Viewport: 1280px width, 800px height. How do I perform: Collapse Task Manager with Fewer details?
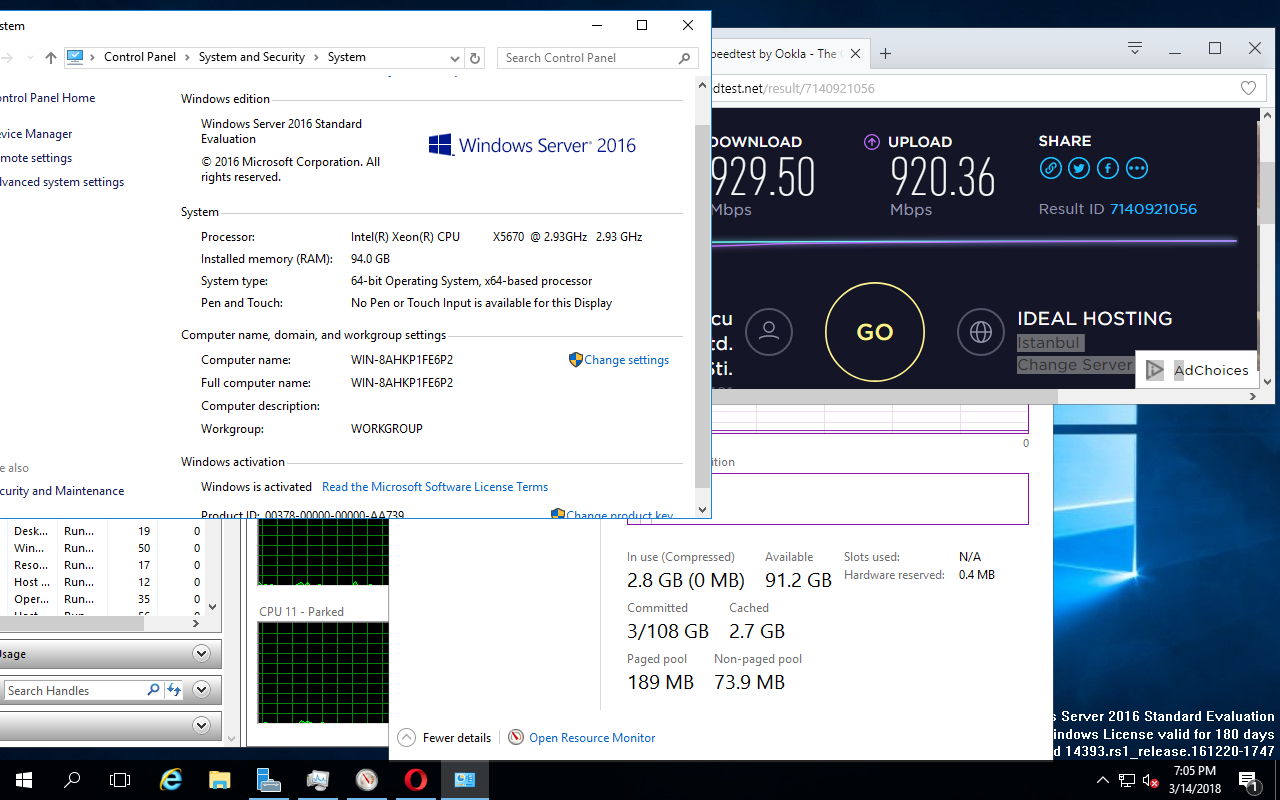click(445, 737)
